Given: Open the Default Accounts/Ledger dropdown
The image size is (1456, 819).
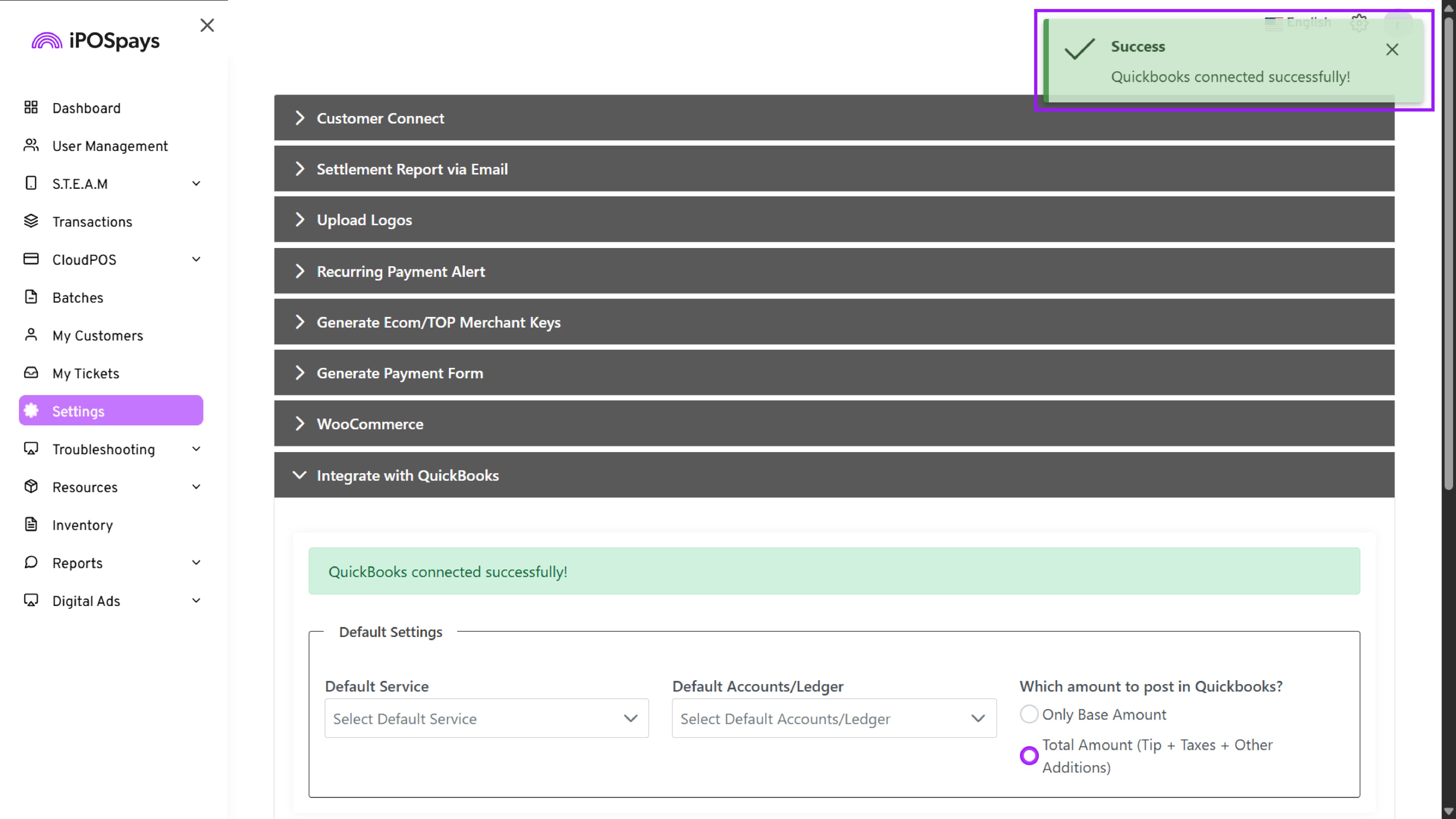Looking at the screenshot, I should [834, 719].
